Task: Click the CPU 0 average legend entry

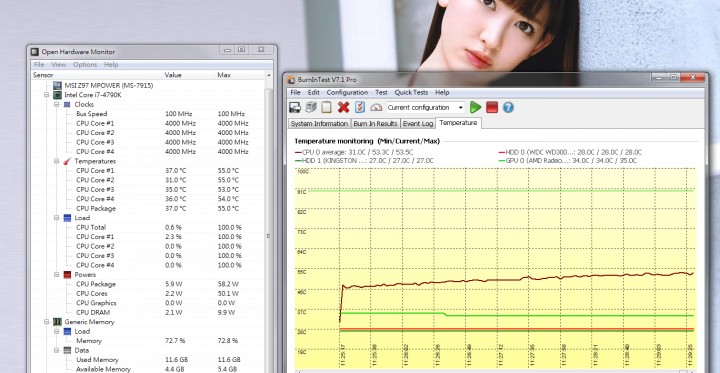Action: pos(354,153)
